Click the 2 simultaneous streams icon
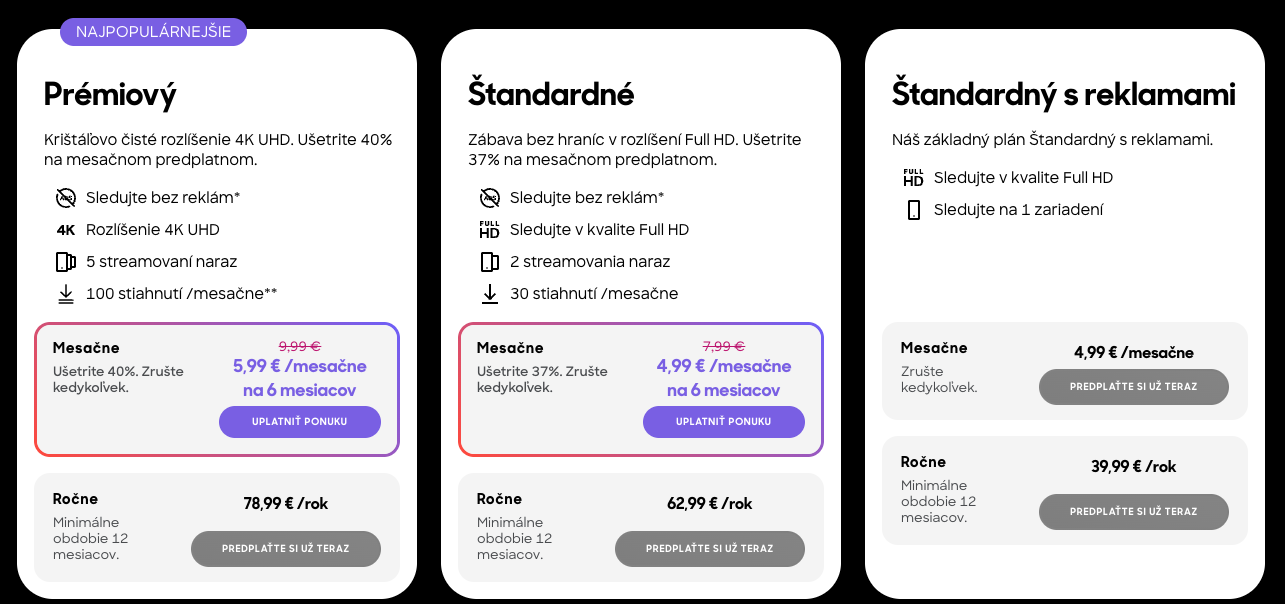Image resolution: width=1285 pixels, height=604 pixels. (490, 262)
